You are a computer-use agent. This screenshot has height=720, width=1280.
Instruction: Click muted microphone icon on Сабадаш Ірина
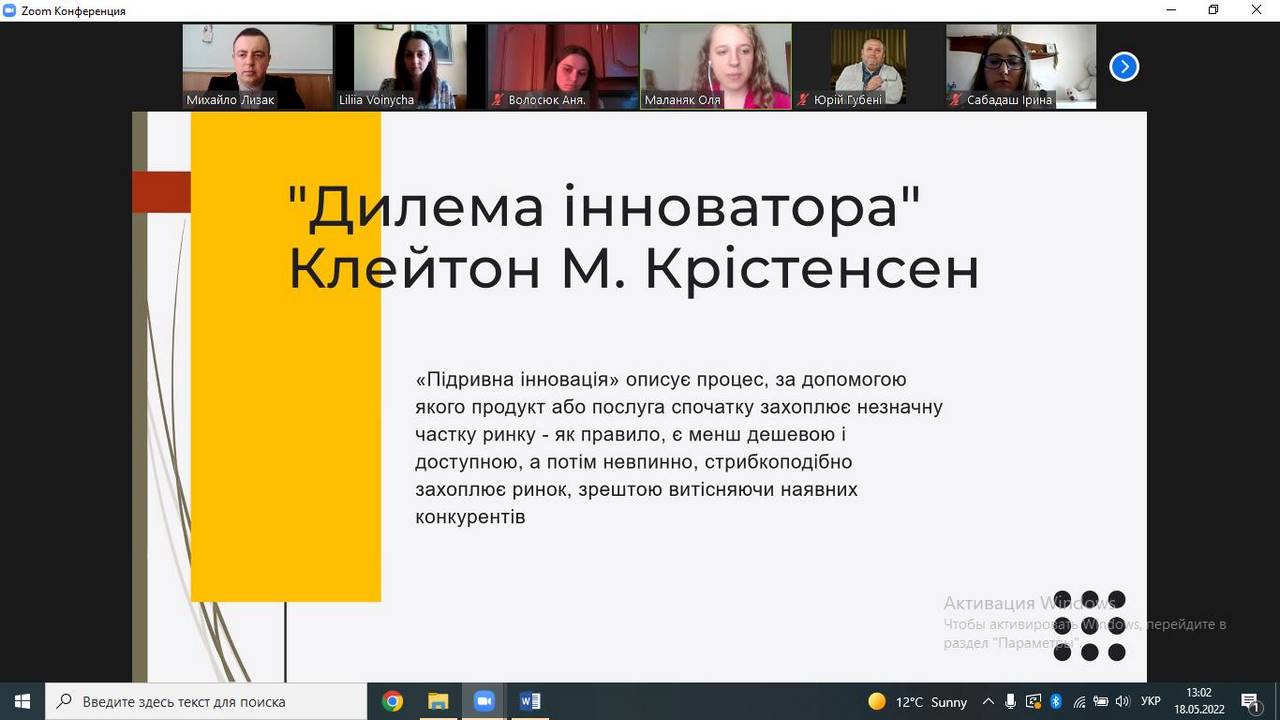point(956,100)
